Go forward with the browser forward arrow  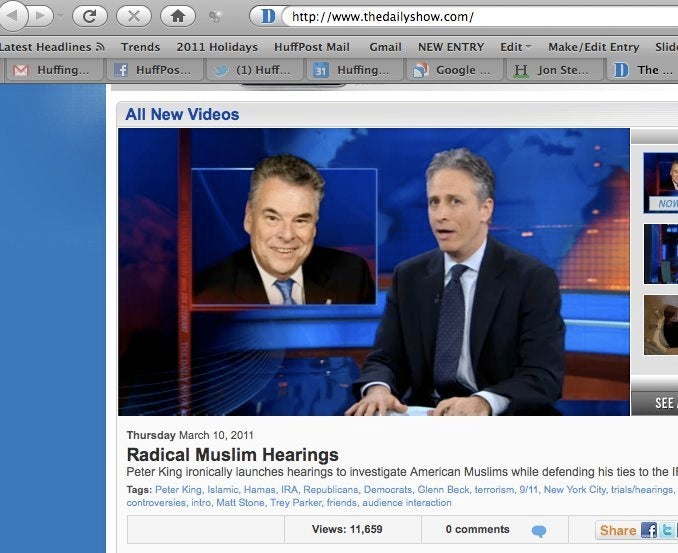pyautogui.click(x=41, y=16)
